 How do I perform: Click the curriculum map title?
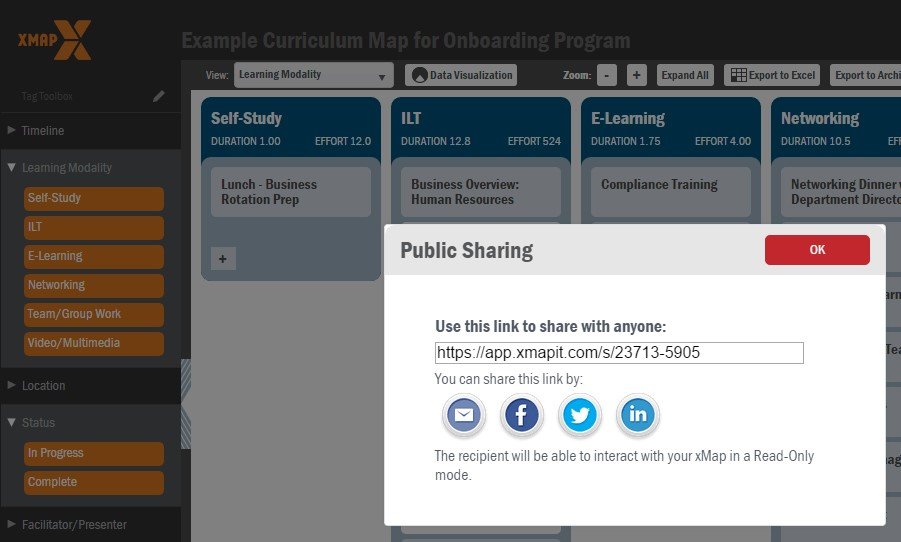pyautogui.click(x=406, y=41)
